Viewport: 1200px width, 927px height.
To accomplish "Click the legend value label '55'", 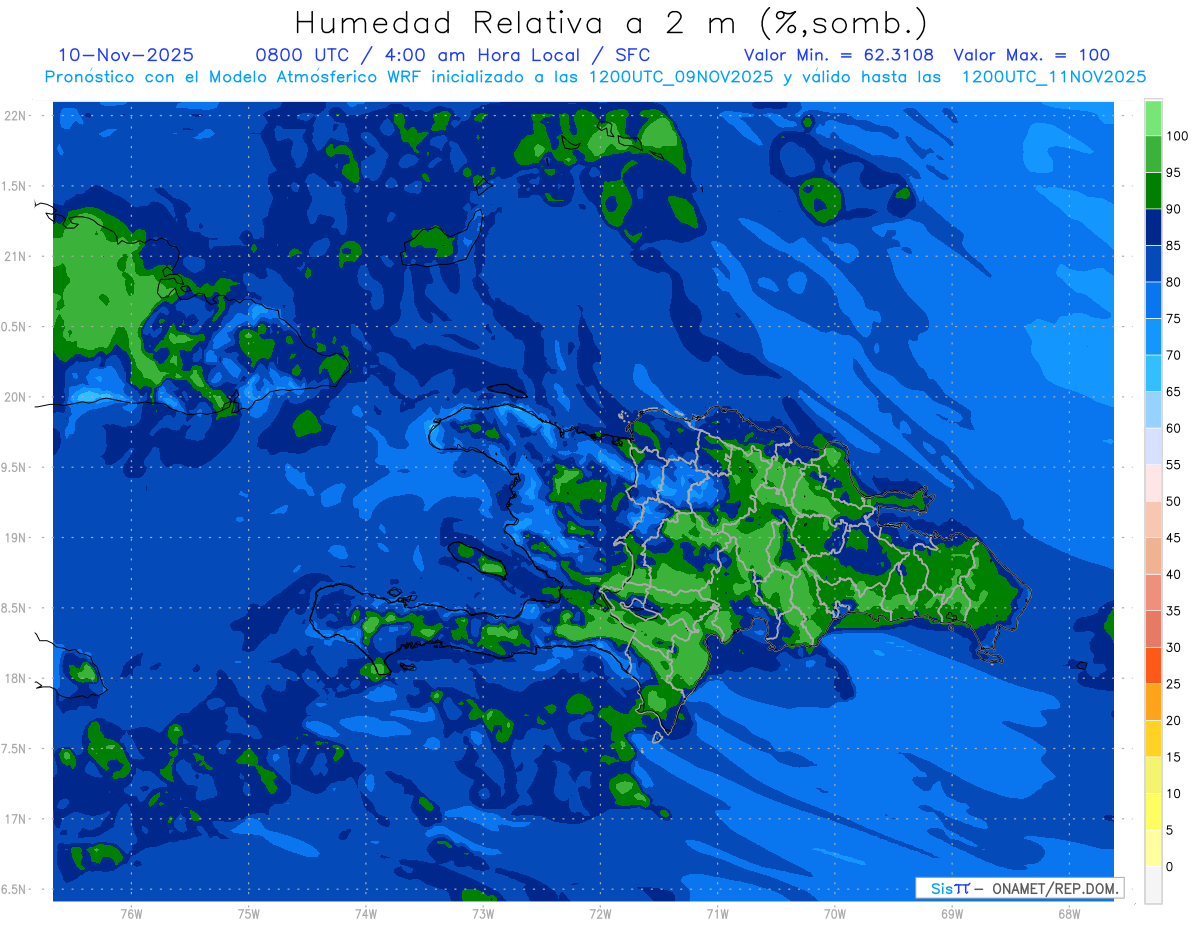I will [1173, 465].
